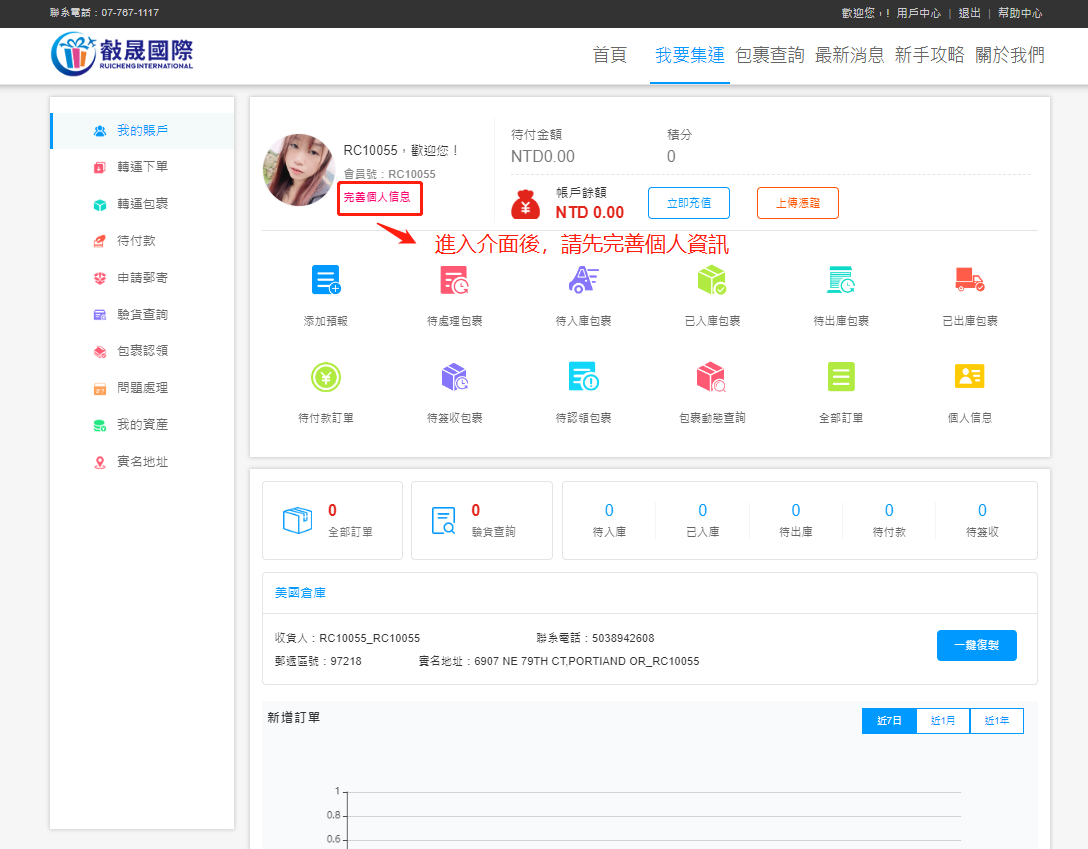1088x849 pixels.
Task: Open the 個人信息 icon
Action: (969, 377)
